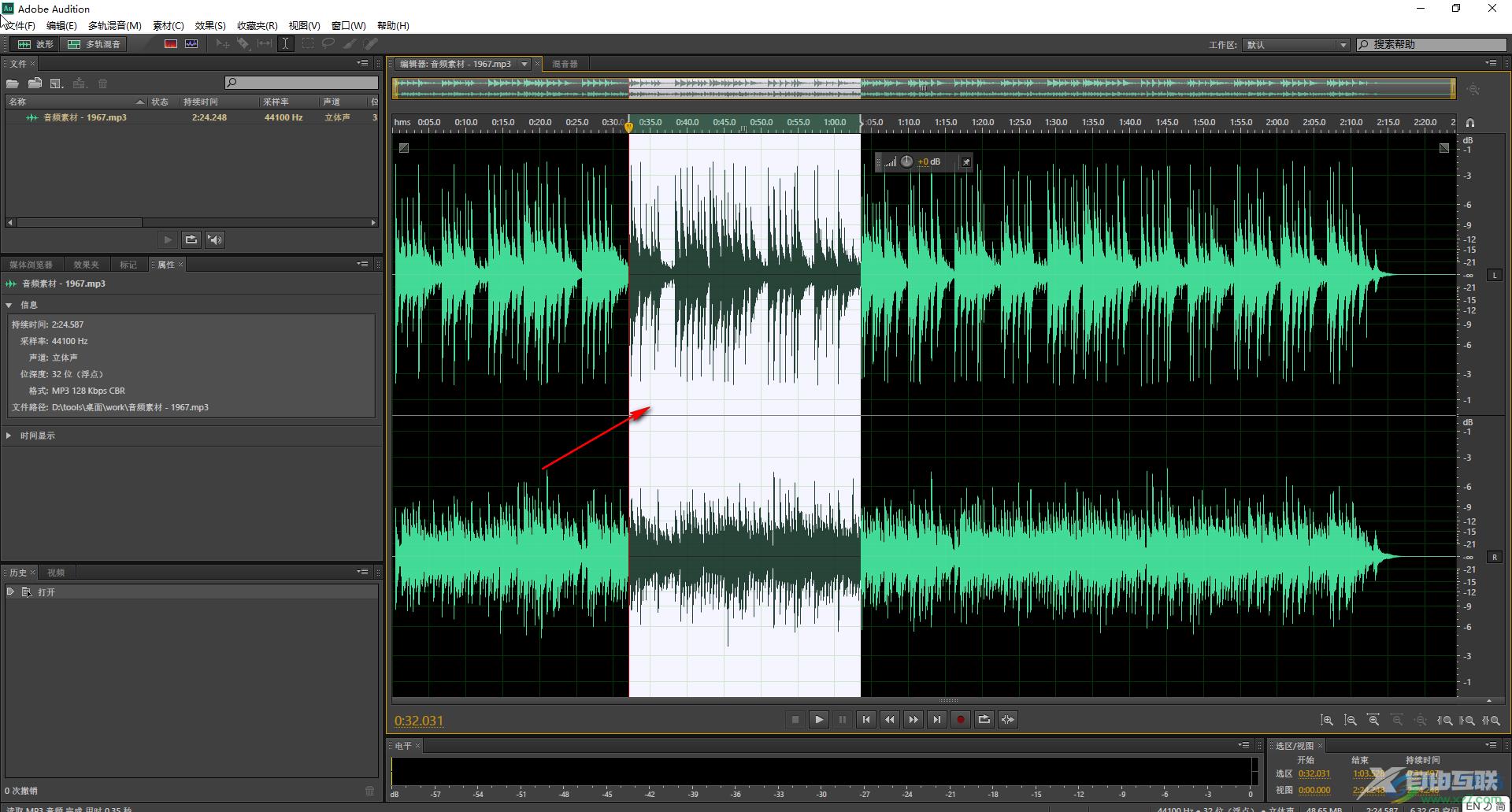Viewport: 1512px width, 812px height.
Task: Click zoom in at out-point icon
Action: click(1468, 721)
